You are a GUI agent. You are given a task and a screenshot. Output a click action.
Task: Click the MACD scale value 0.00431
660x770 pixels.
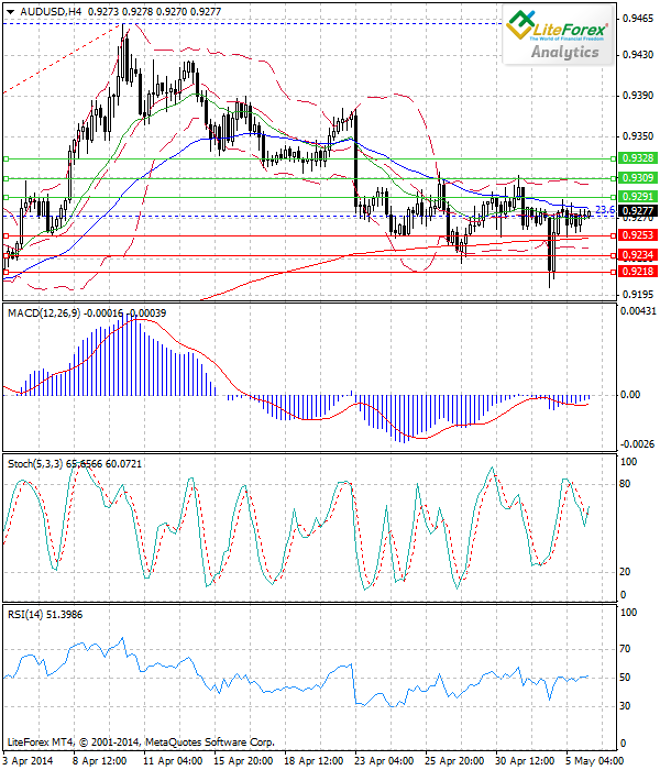click(x=638, y=311)
